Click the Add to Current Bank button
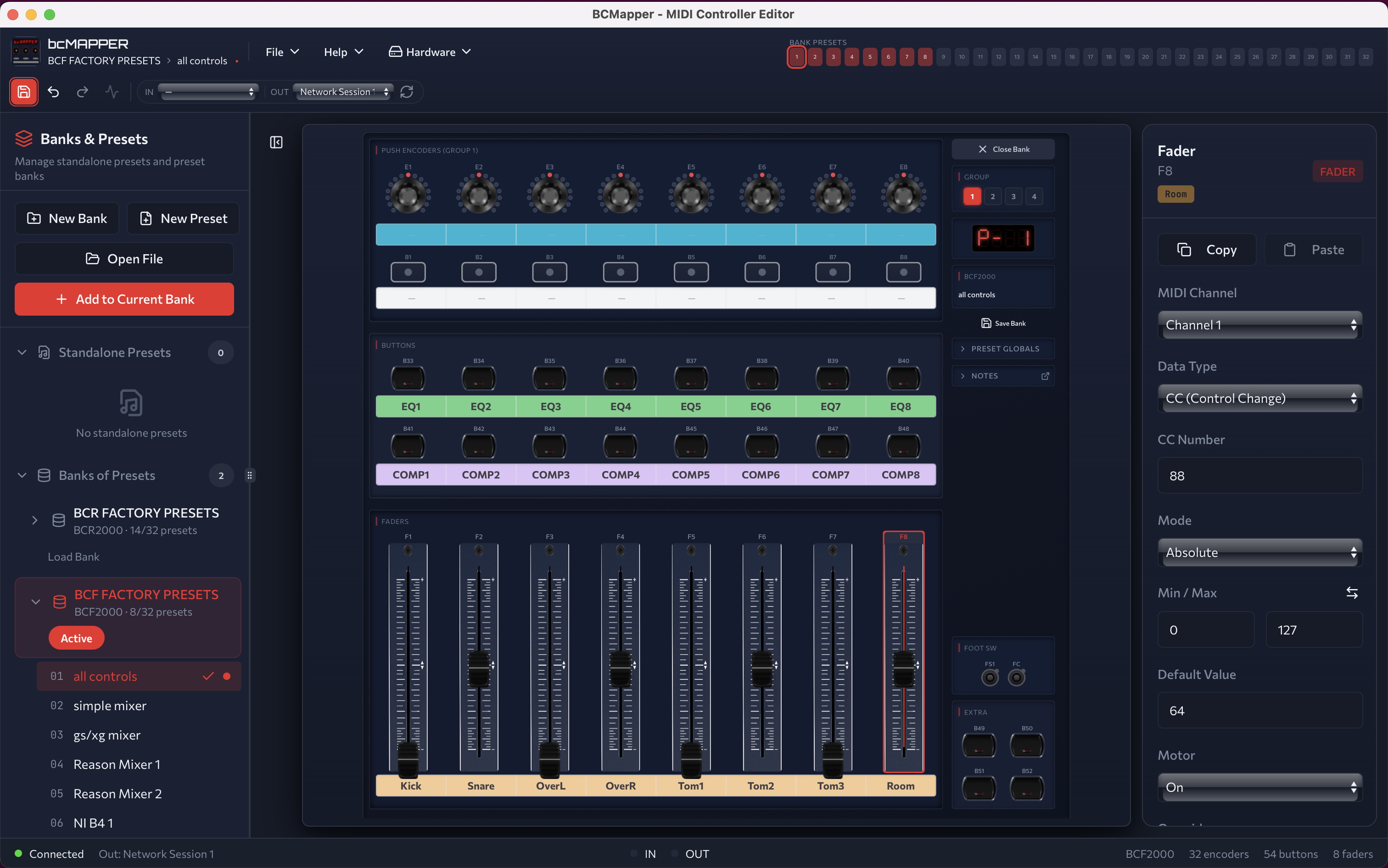 (124, 299)
